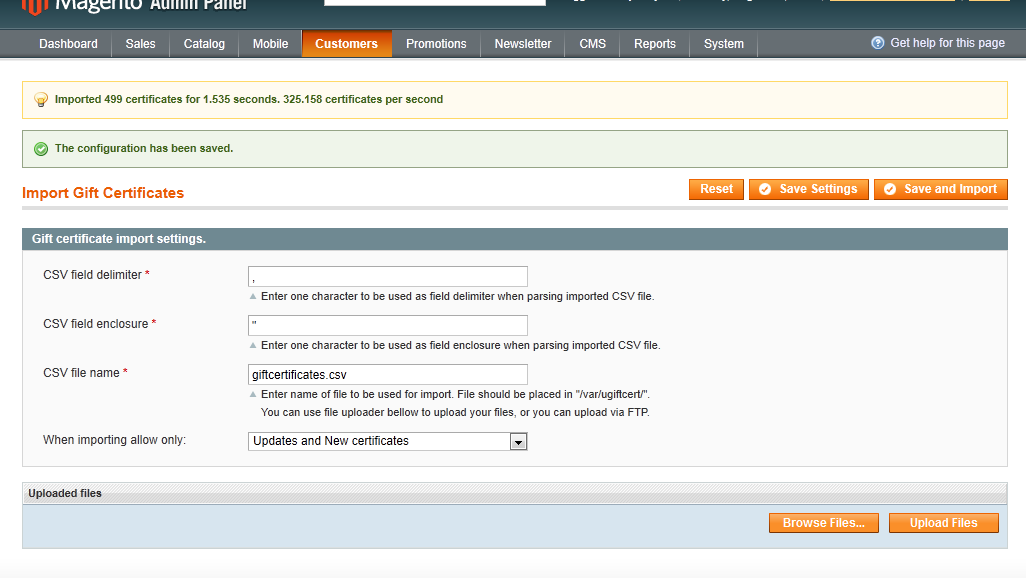The height and width of the screenshot is (578, 1026).
Task: Open Get help for this page link
Action: coord(947,43)
